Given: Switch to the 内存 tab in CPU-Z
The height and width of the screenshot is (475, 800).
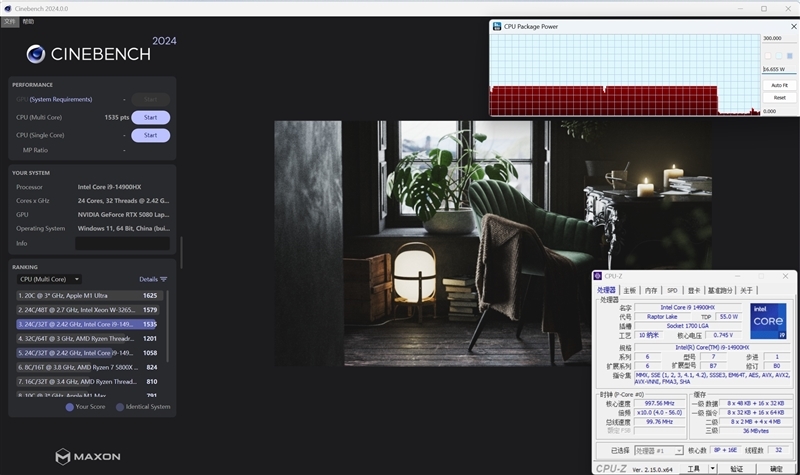Looking at the screenshot, I should point(651,290).
